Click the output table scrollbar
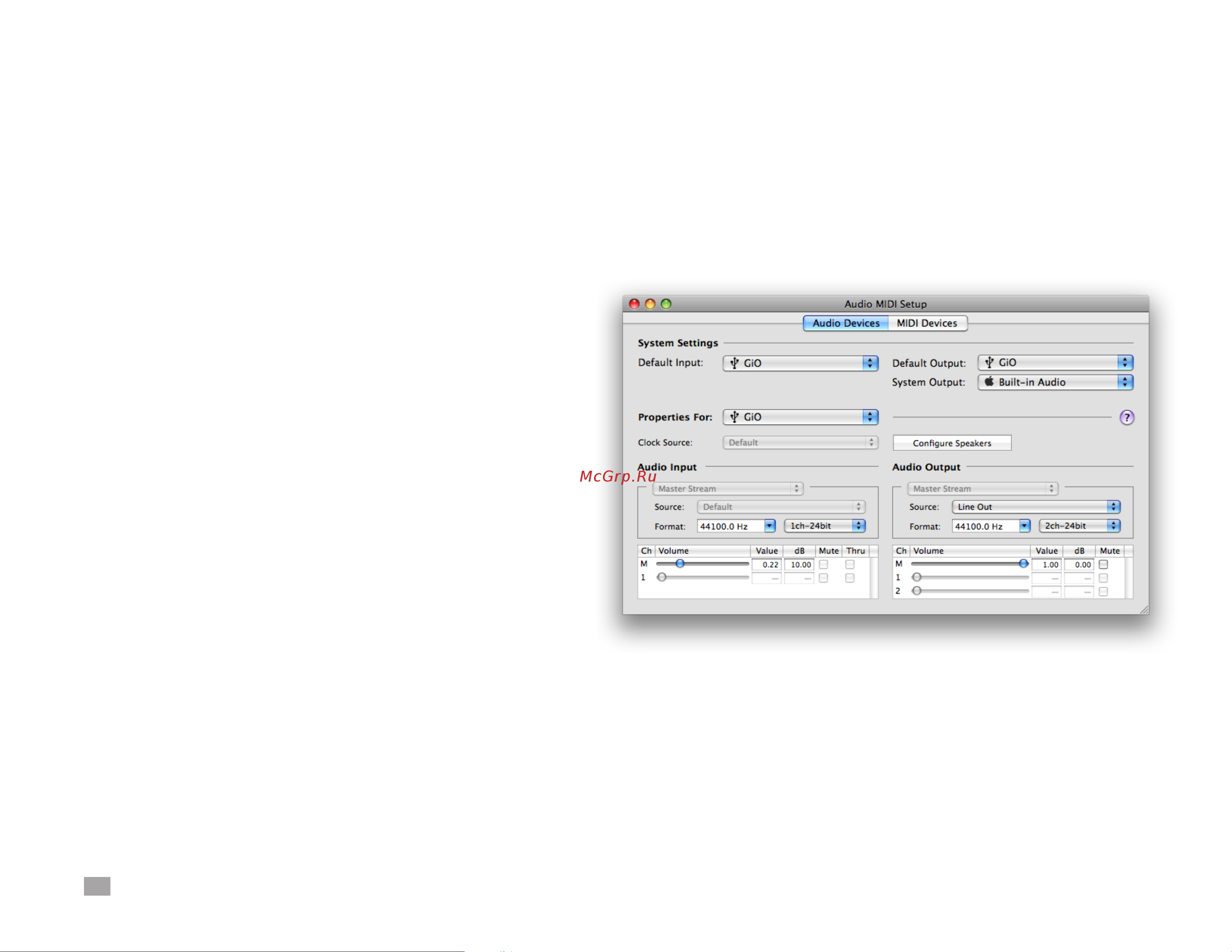The image size is (1232, 952). click(x=1129, y=578)
